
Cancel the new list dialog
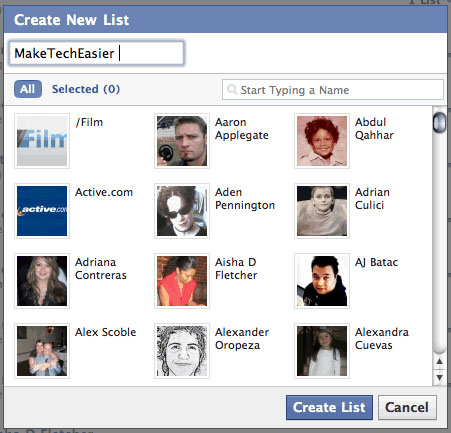407,407
